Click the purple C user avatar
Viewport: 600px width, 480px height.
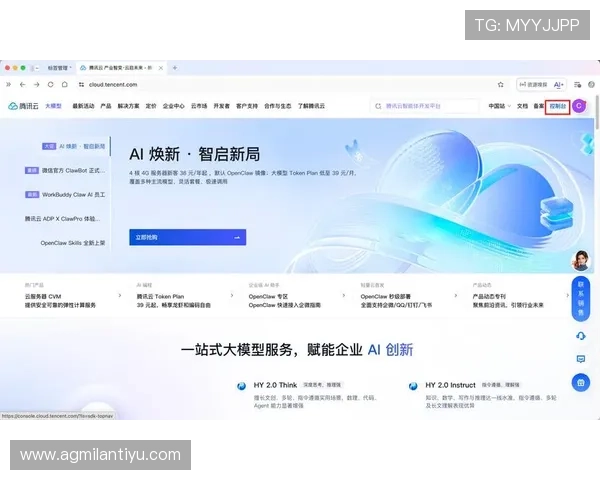(579, 106)
